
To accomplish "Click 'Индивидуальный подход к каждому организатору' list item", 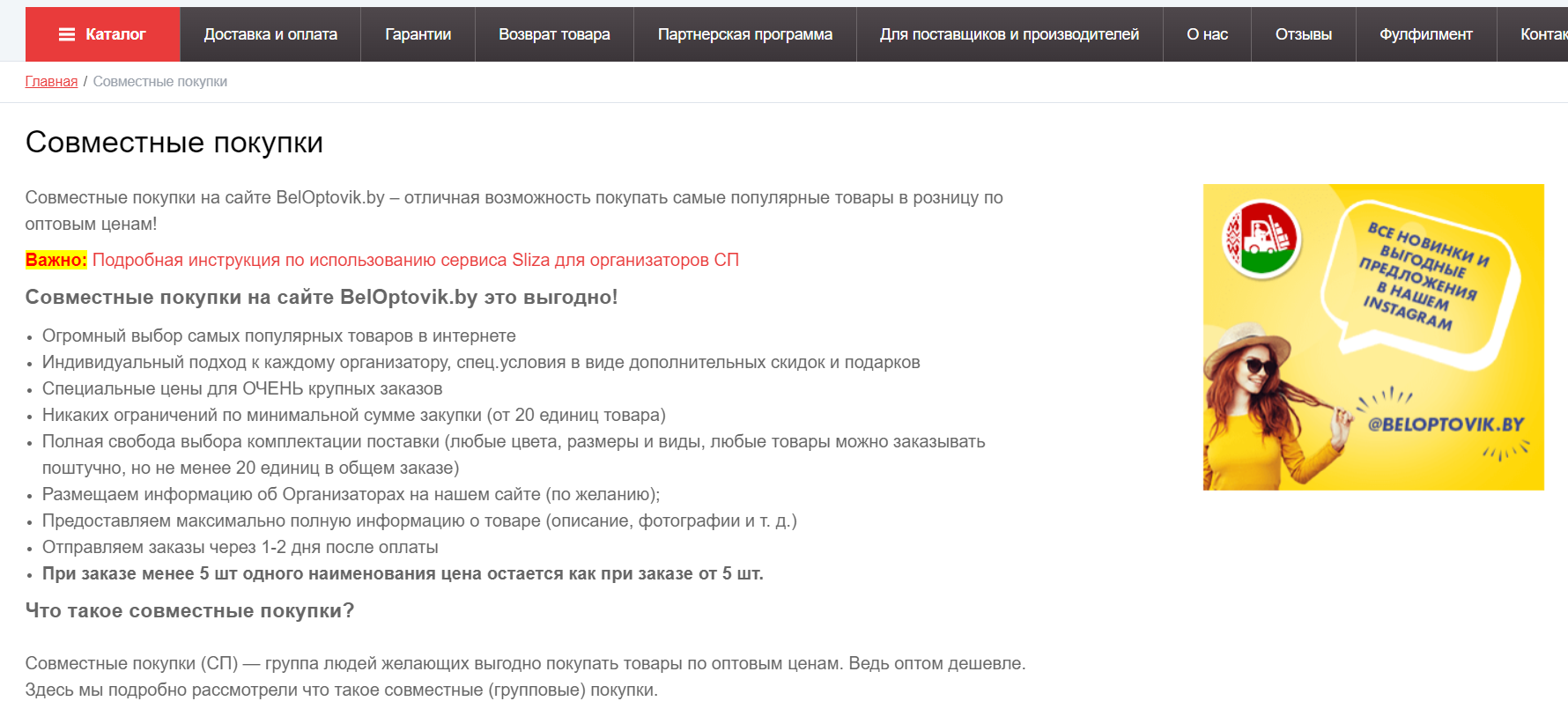I will 481,362.
